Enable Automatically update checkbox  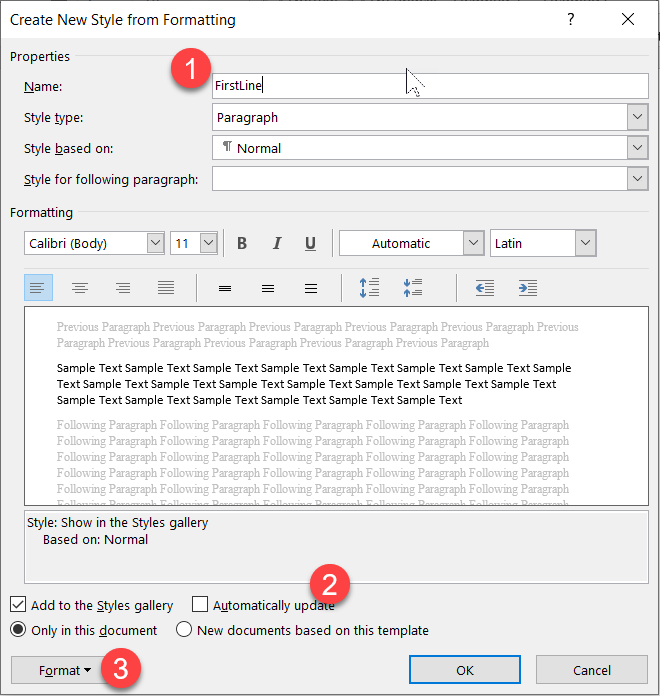200,605
